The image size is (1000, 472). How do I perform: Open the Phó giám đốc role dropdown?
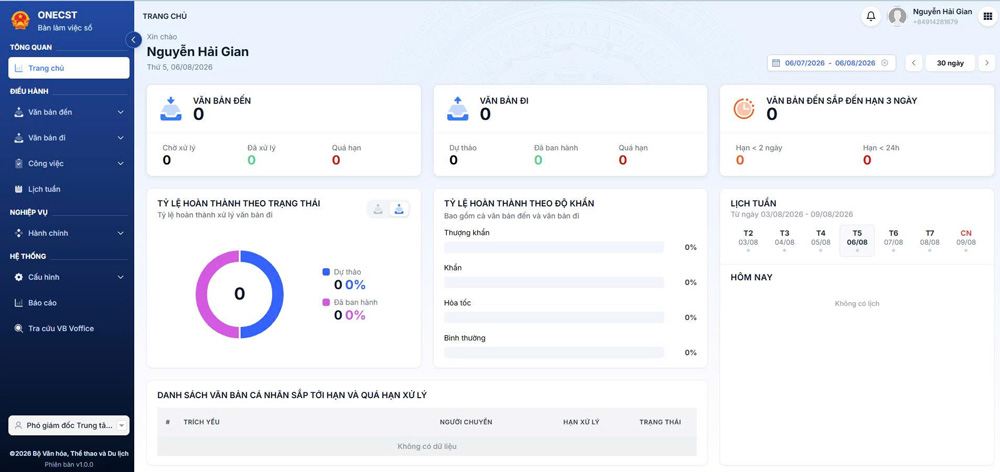pyautogui.click(x=69, y=425)
